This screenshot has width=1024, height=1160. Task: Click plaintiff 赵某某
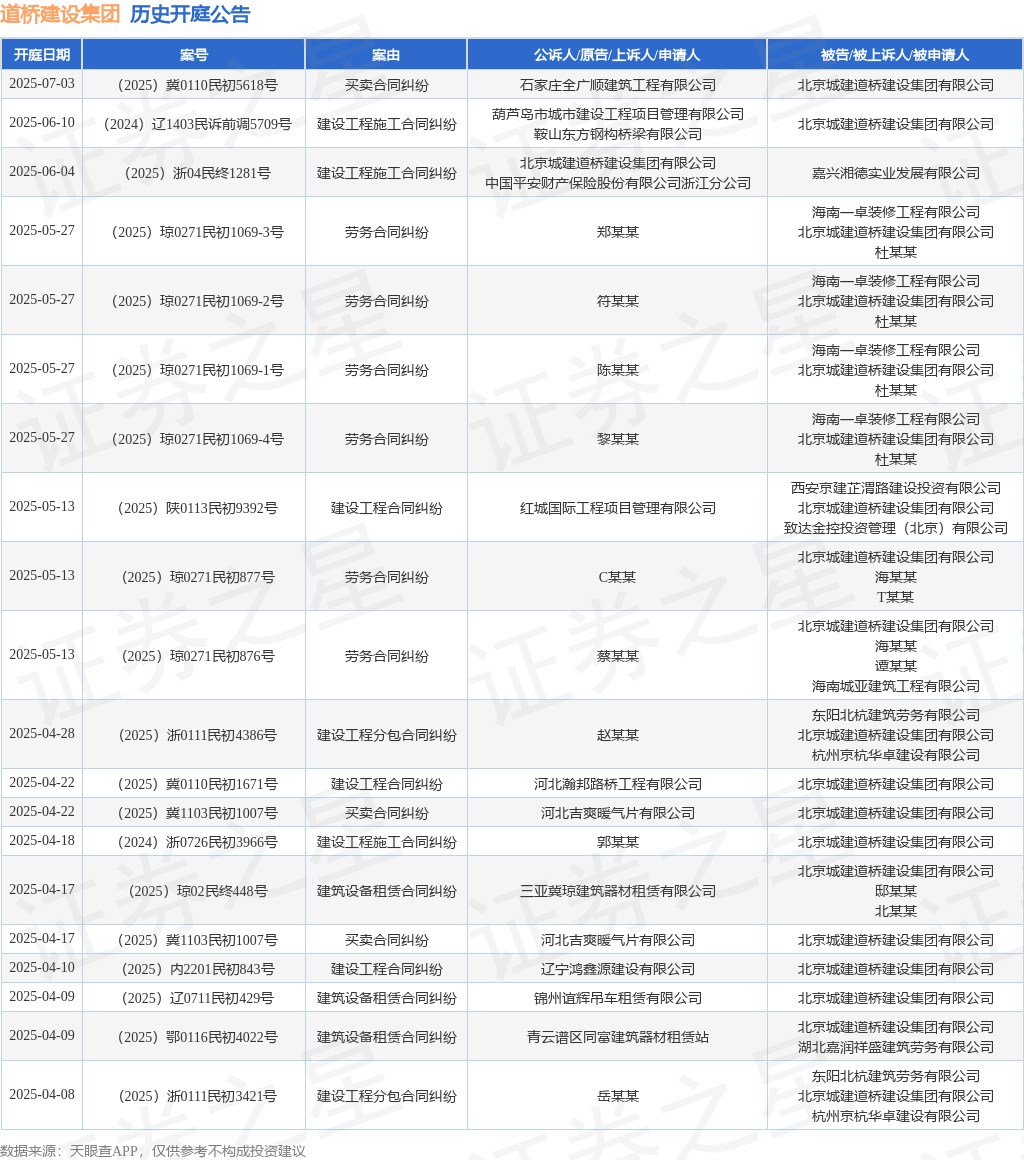[618, 735]
